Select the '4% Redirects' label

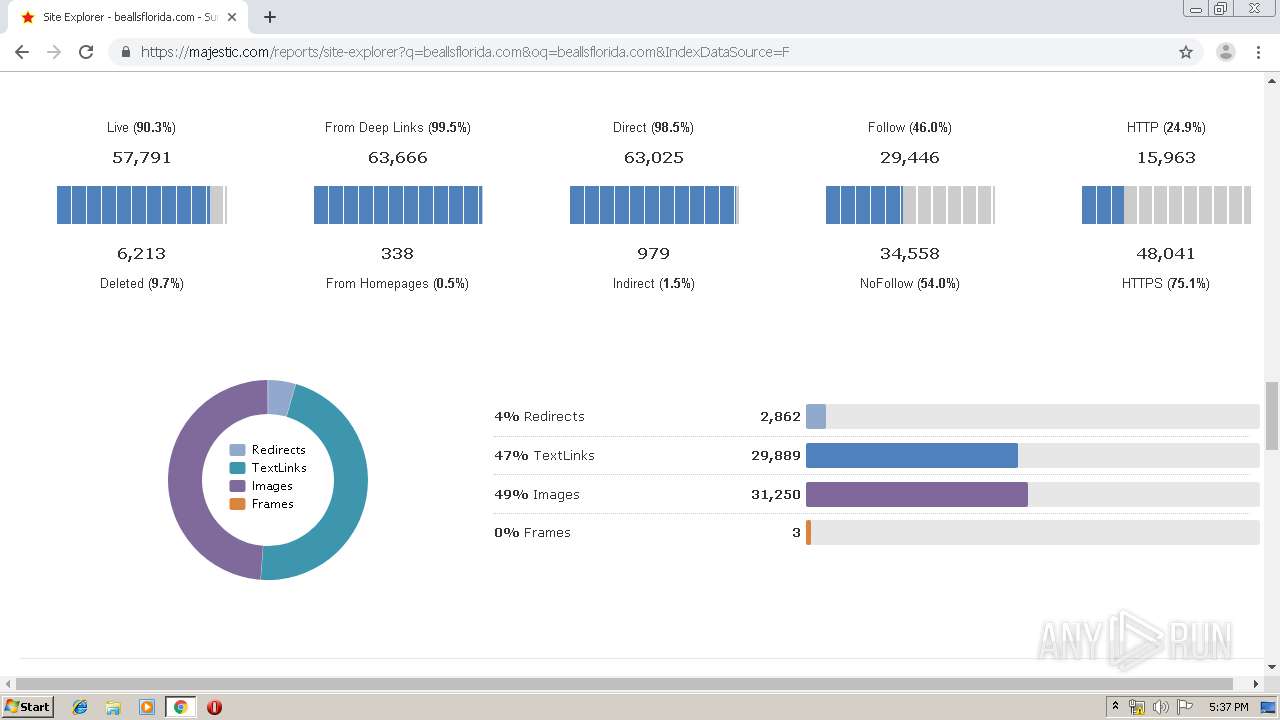pyautogui.click(x=539, y=416)
